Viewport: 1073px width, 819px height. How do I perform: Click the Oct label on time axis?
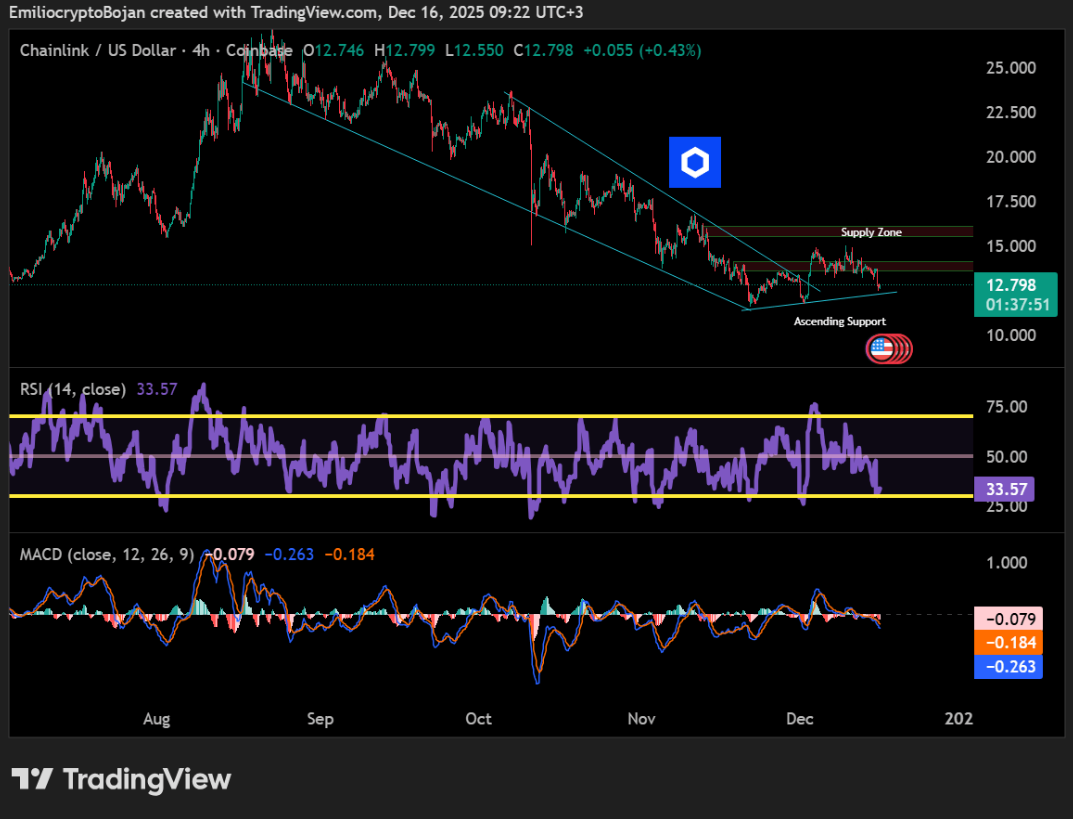point(479,718)
